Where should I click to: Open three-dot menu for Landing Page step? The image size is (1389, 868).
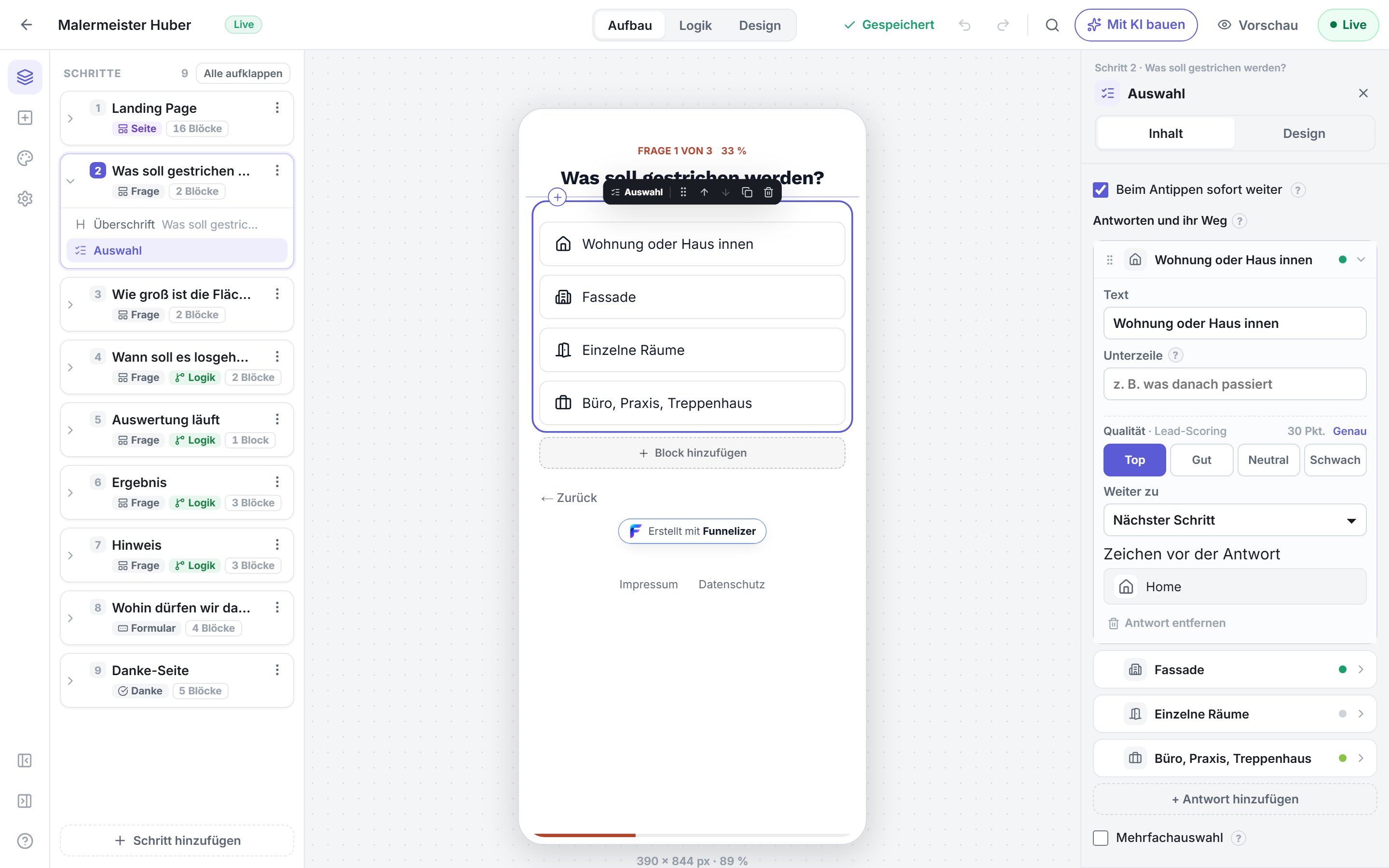[277, 108]
